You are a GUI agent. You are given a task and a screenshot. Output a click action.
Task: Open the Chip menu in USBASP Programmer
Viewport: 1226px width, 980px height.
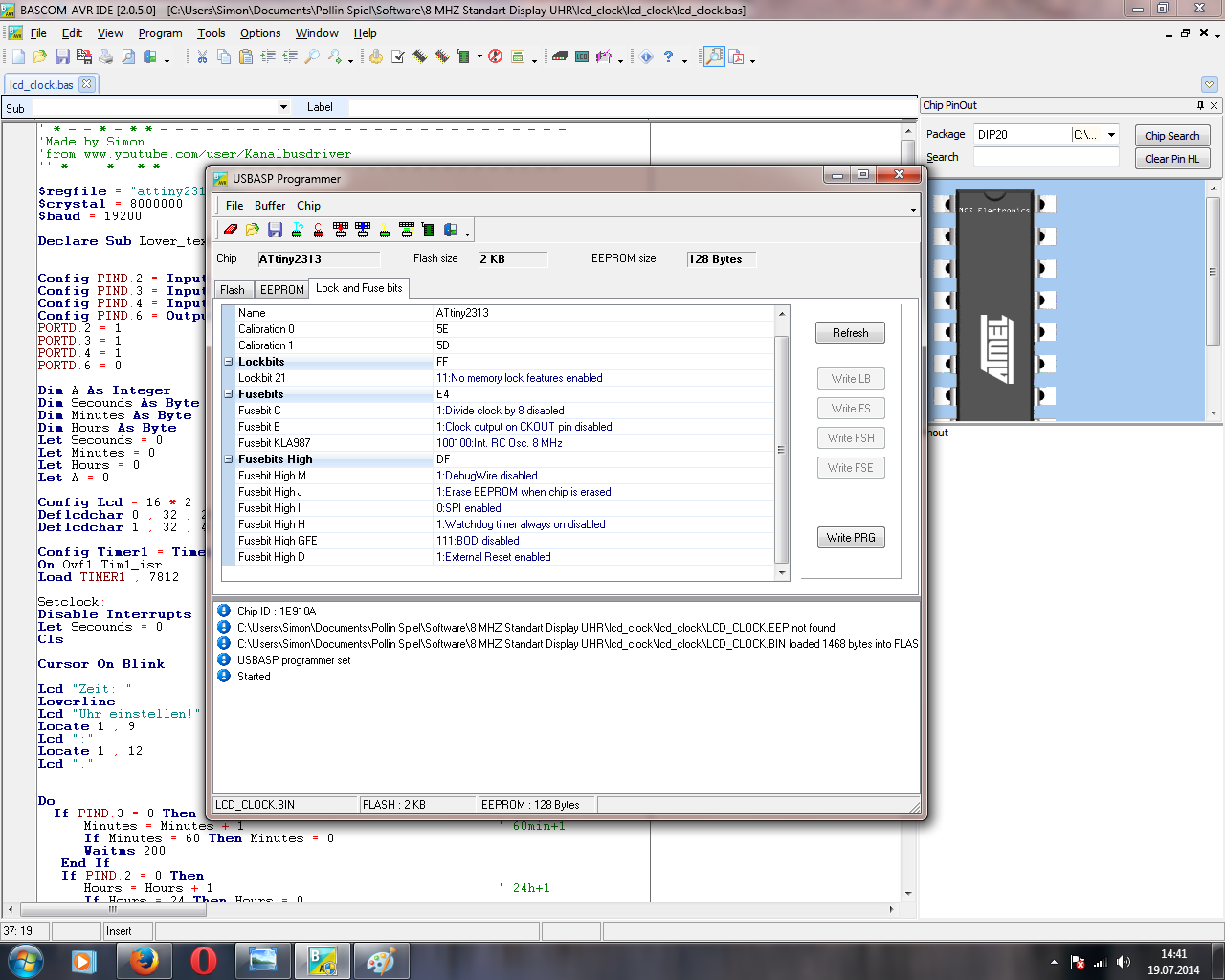308,206
